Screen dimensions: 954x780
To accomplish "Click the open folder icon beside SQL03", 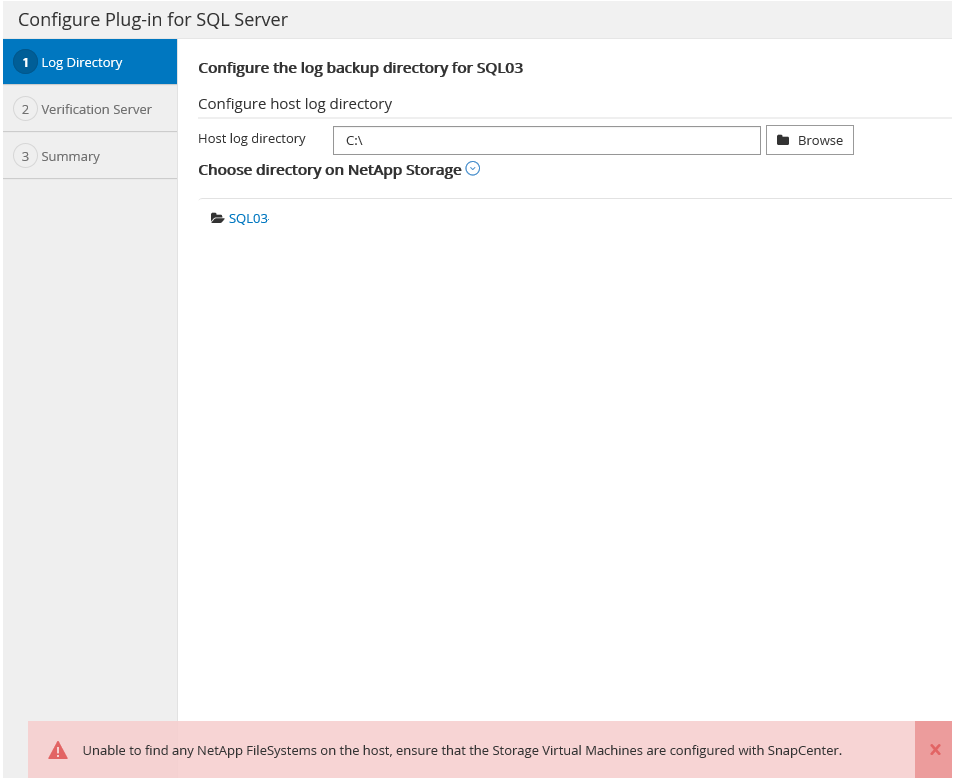I will pyautogui.click(x=217, y=218).
